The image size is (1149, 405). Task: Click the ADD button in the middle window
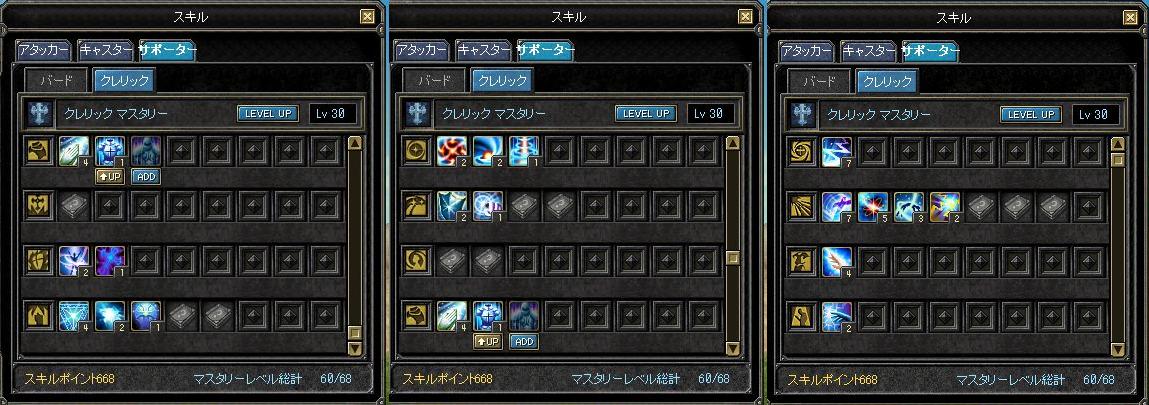(x=524, y=341)
